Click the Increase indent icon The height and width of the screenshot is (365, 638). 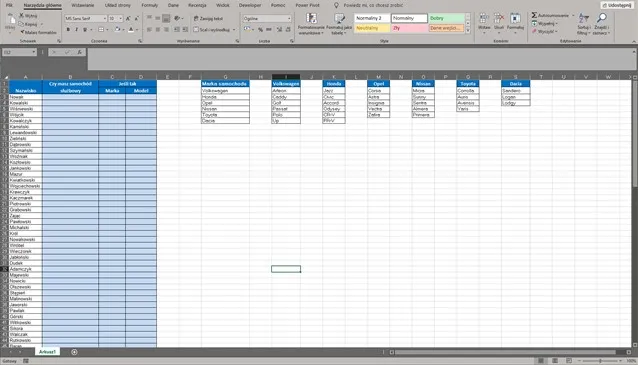coord(185,30)
